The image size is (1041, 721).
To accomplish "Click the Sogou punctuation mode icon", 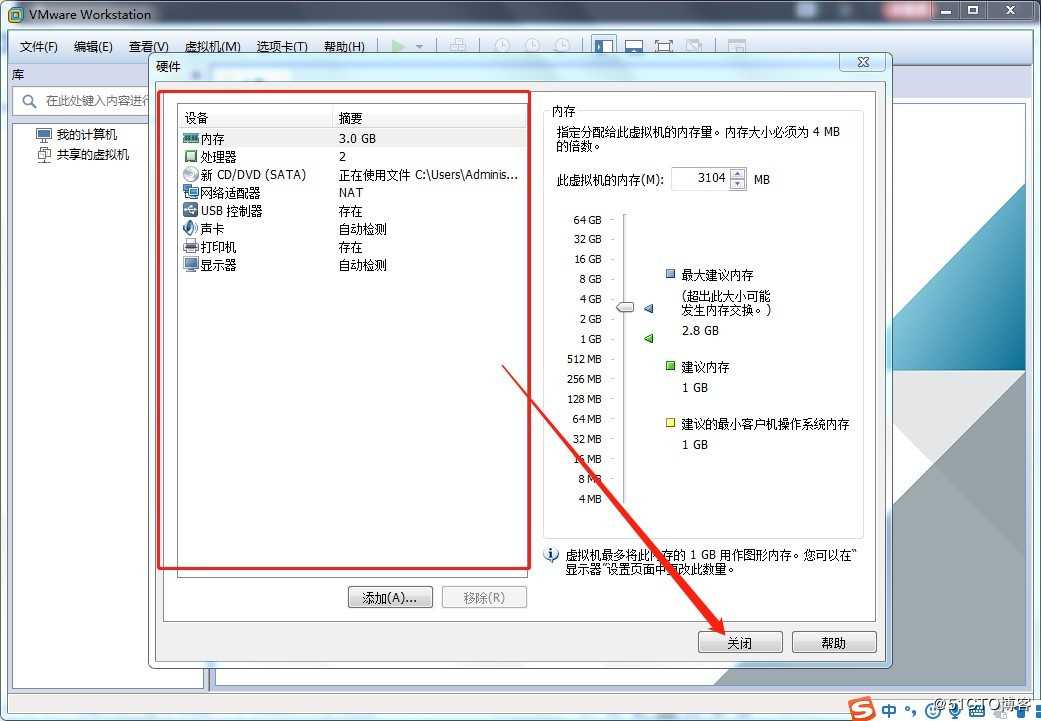I will pyautogui.click(x=911, y=712).
